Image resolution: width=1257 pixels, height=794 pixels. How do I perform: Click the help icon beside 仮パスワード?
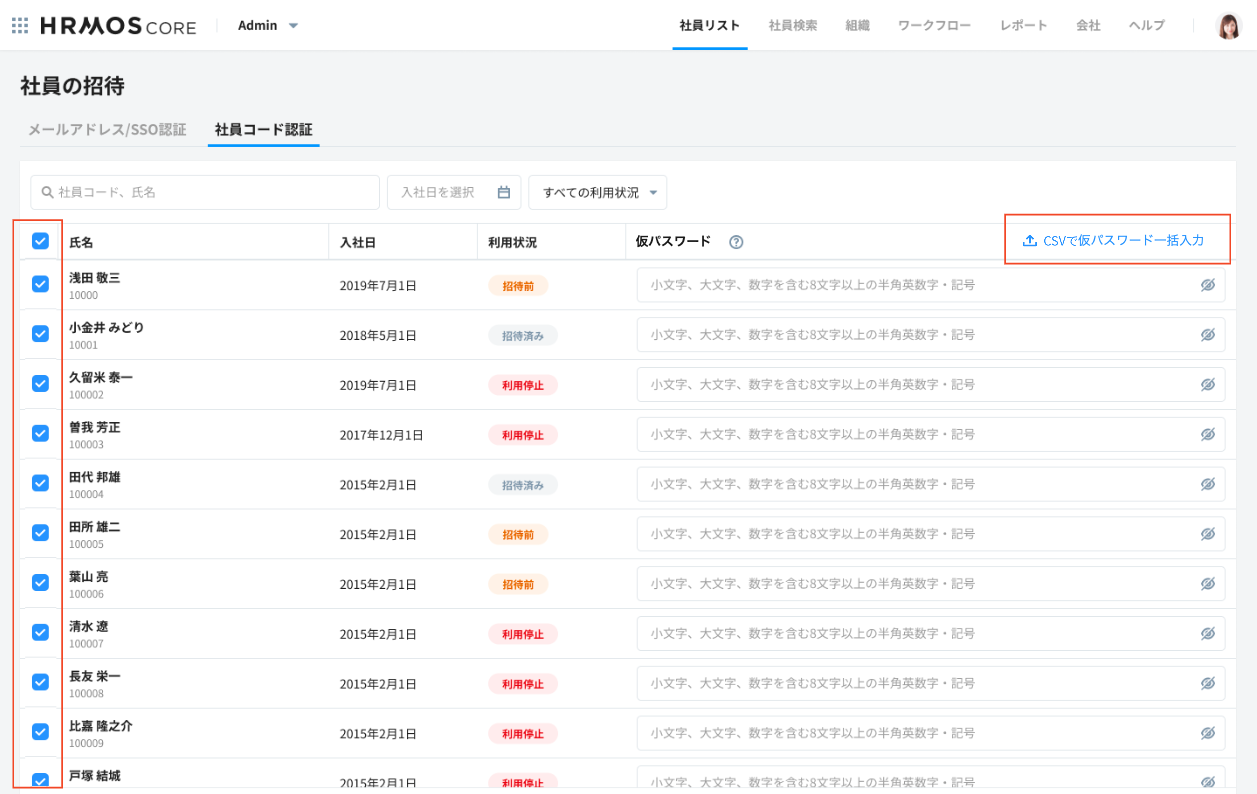(x=736, y=242)
